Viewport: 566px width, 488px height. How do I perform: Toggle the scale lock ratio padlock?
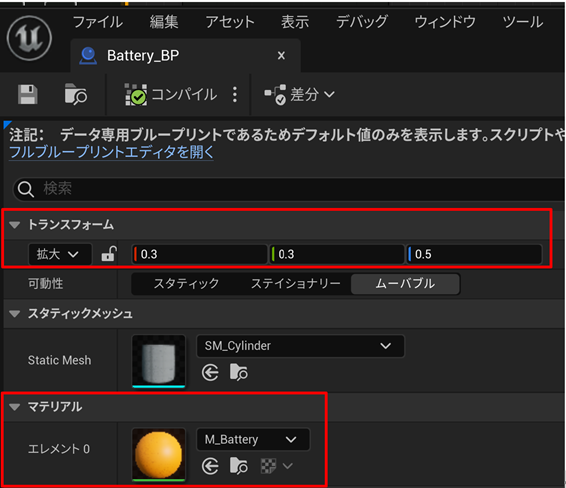click(x=109, y=254)
